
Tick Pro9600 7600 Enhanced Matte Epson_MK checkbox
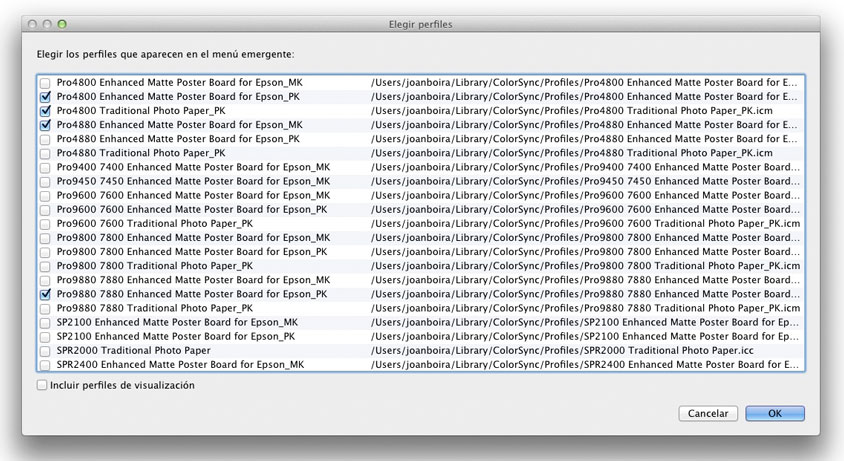point(45,195)
